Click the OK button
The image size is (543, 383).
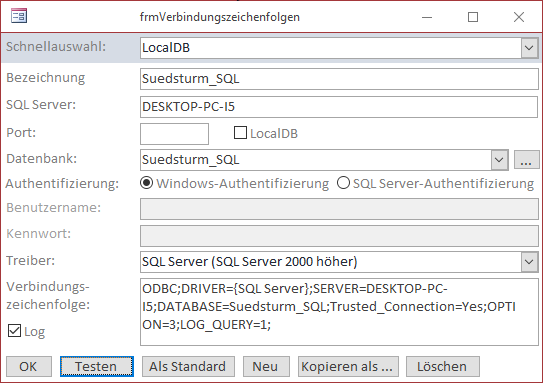[x=29, y=366]
